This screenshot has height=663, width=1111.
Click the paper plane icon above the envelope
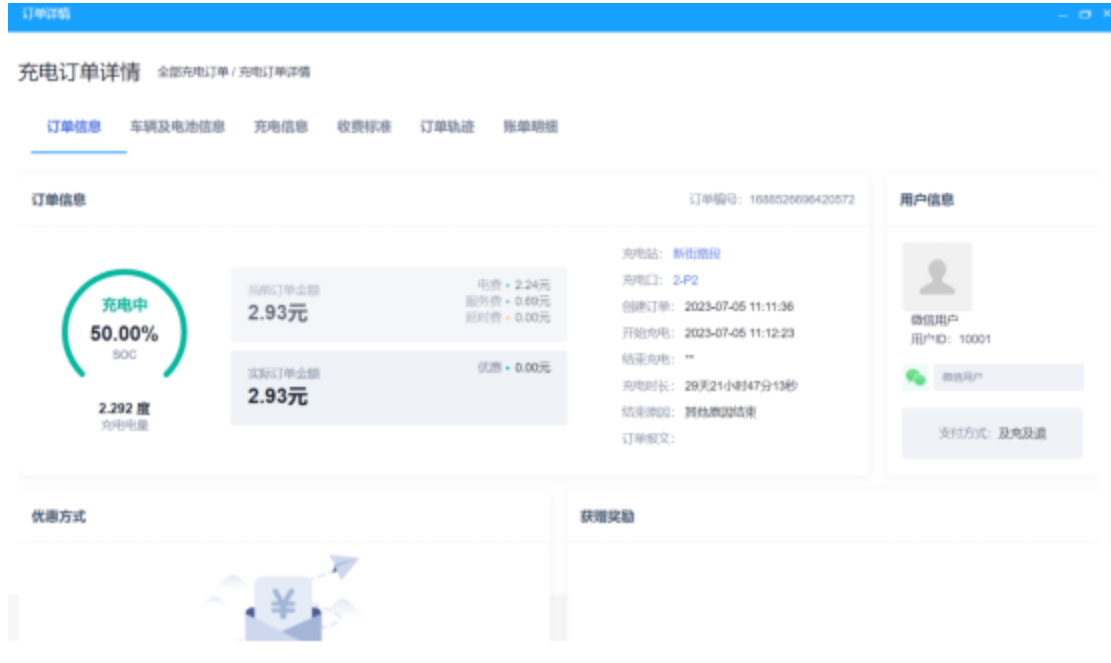tap(342, 567)
